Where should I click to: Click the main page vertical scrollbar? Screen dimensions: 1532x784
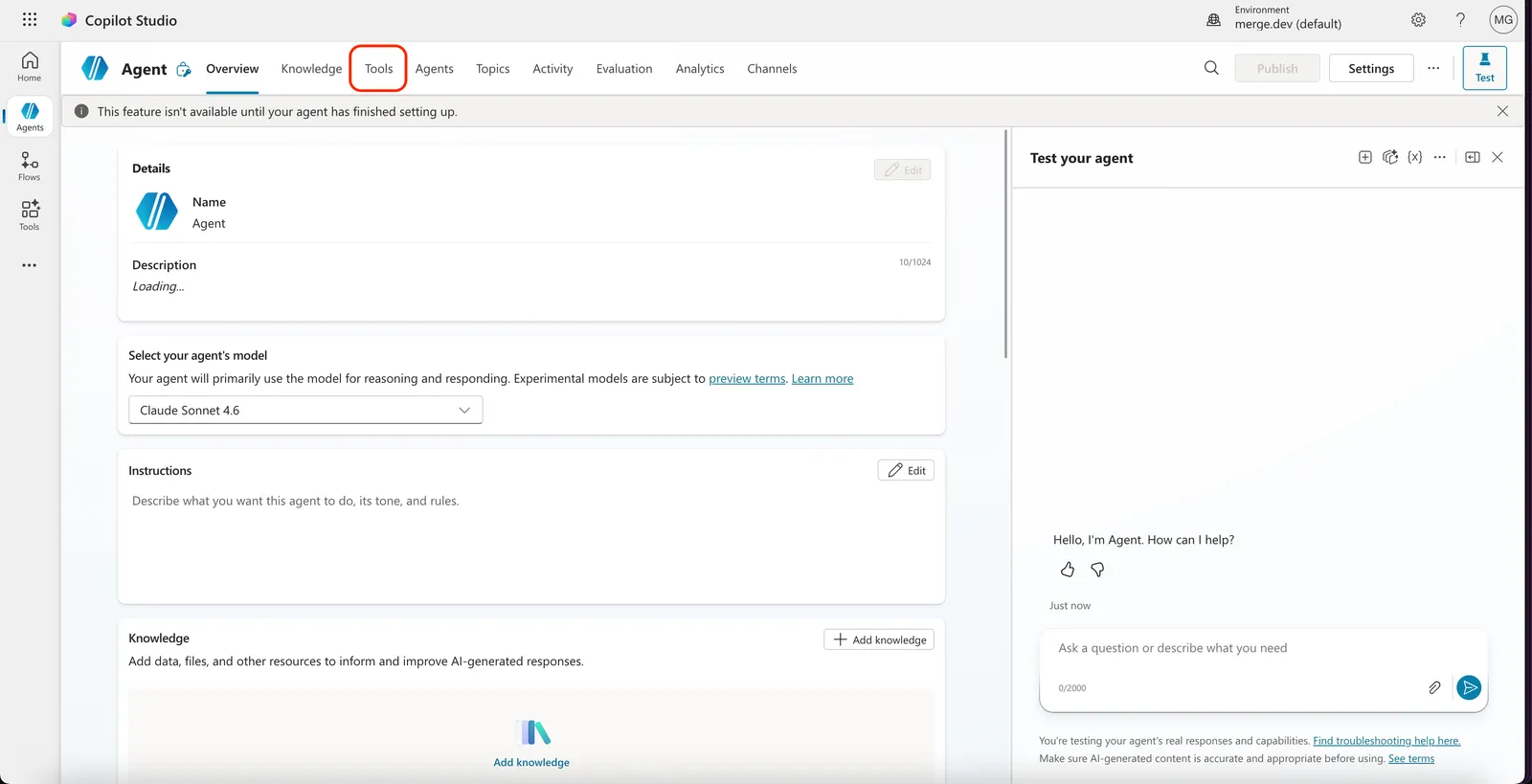coord(1005,244)
